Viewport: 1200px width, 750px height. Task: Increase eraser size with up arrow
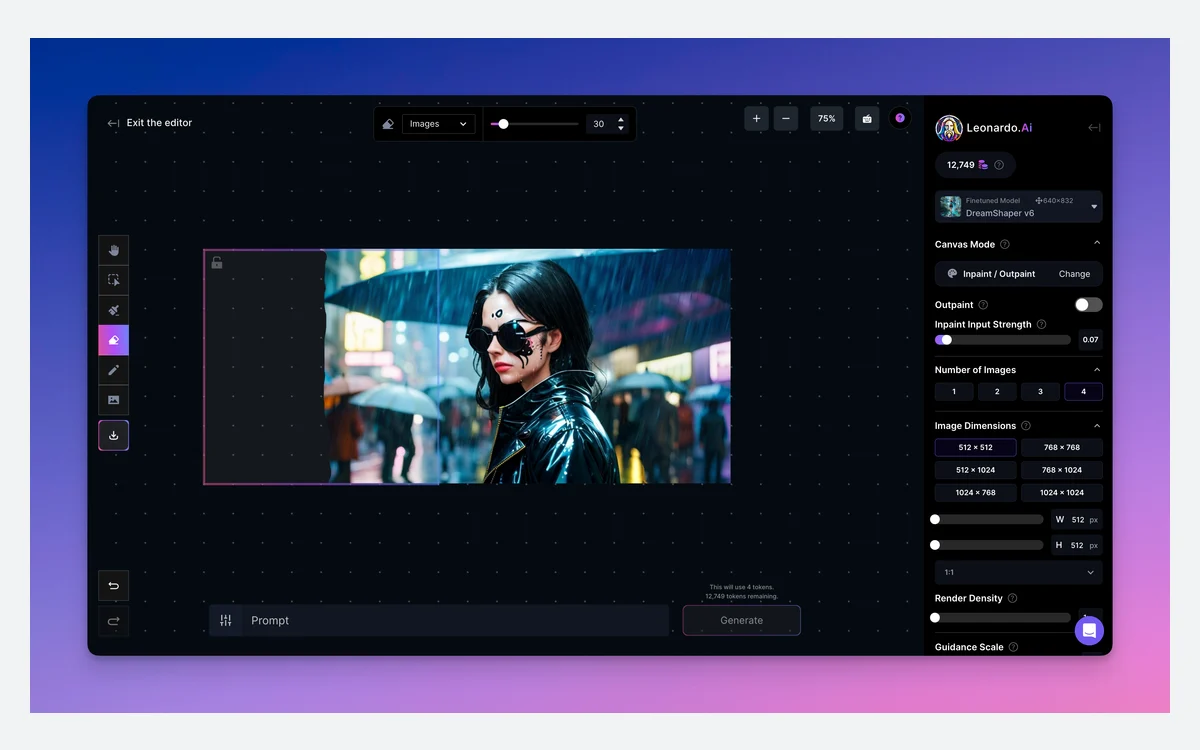point(621,120)
